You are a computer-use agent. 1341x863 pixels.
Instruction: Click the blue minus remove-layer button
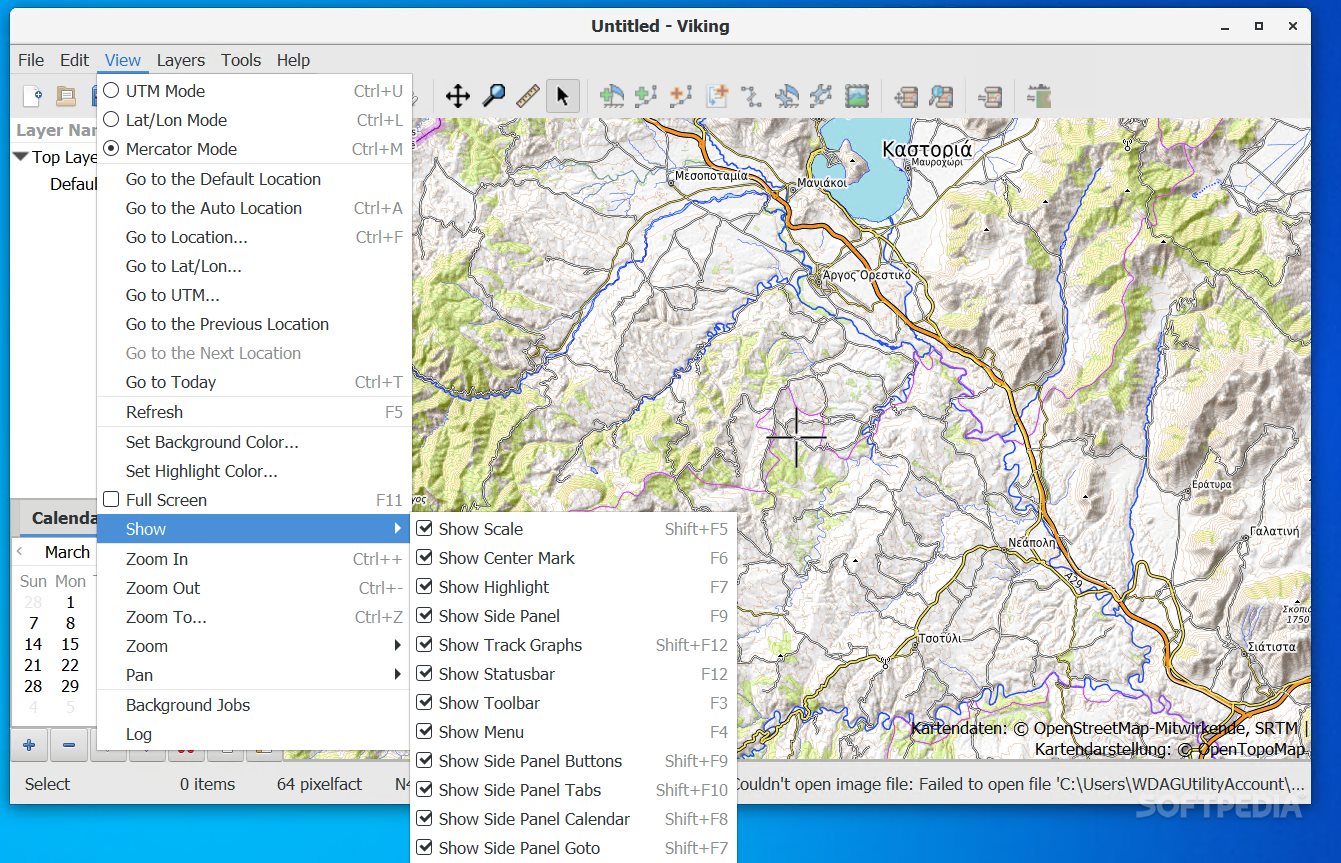click(68, 744)
